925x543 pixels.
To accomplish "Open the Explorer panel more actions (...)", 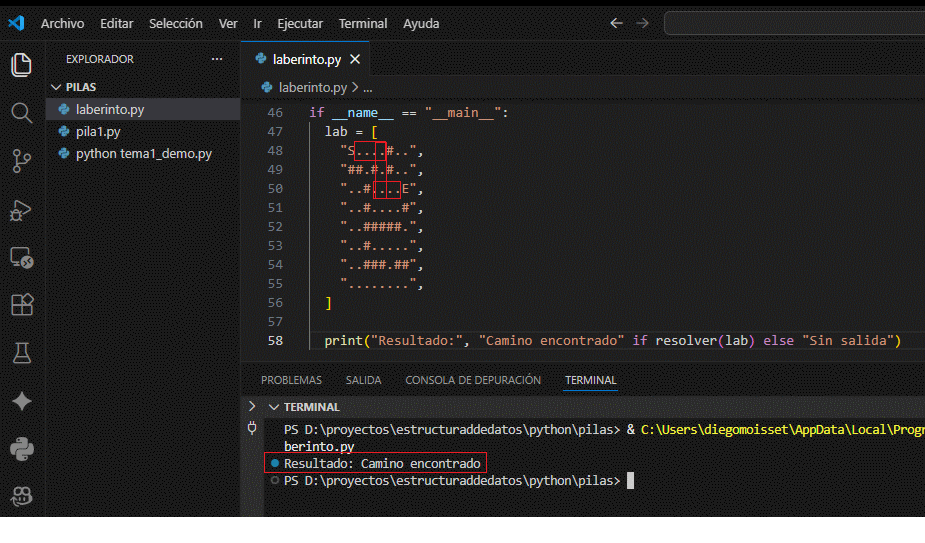I will click(x=217, y=59).
